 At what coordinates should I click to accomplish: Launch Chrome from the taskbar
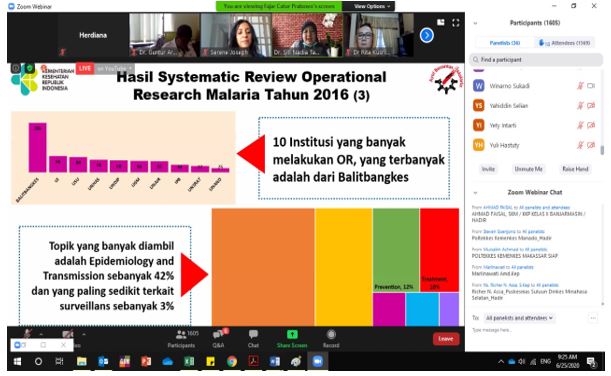[232, 362]
